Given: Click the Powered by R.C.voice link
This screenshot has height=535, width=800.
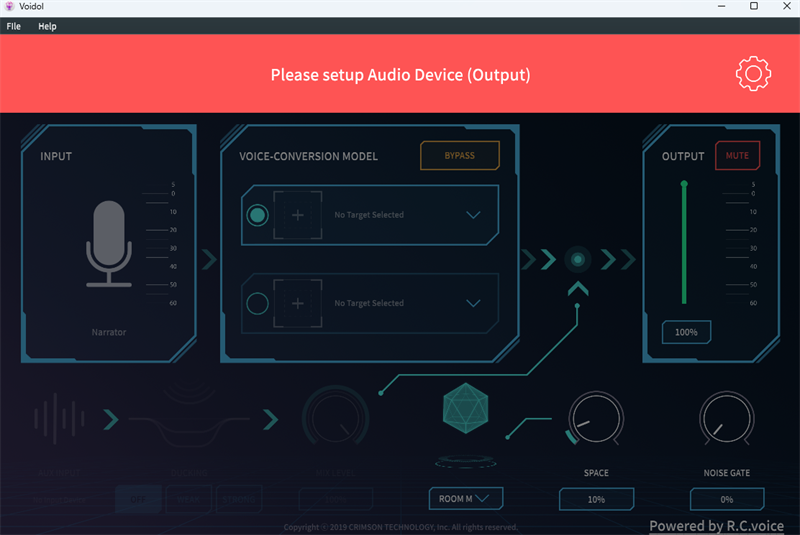Looking at the screenshot, I should coord(716,526).
